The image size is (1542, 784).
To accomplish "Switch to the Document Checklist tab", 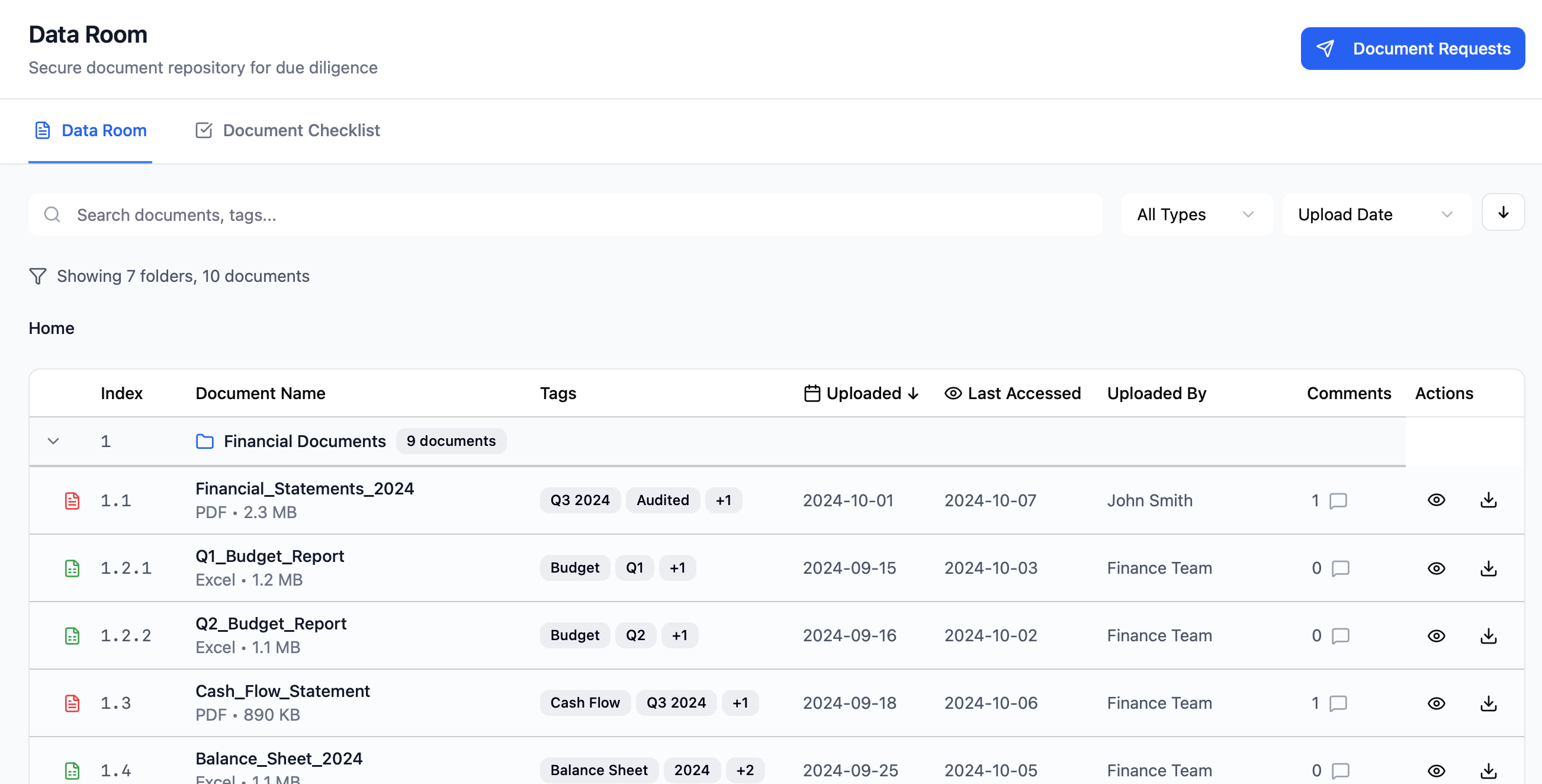I will 288,130.
